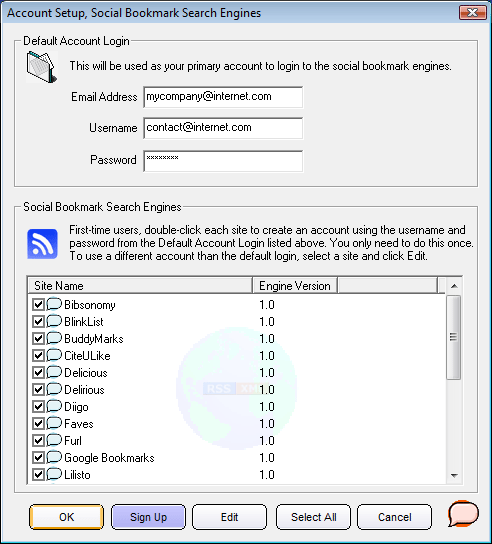Select the Google Bookmarks row name
Viewport: 492px width, 544px height.
[109, 458]
